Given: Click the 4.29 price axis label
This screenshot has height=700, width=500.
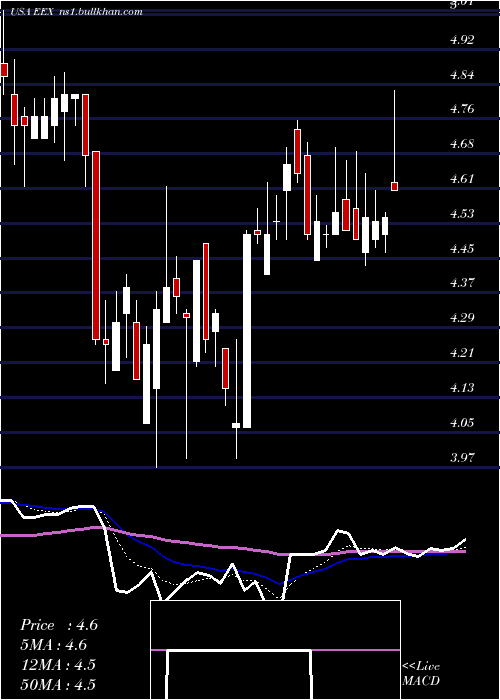Looking at the screenshot, I should tap(462, 318).
